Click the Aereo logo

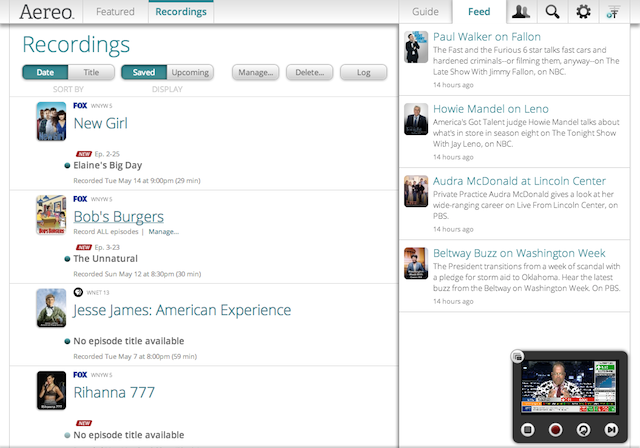47,12
